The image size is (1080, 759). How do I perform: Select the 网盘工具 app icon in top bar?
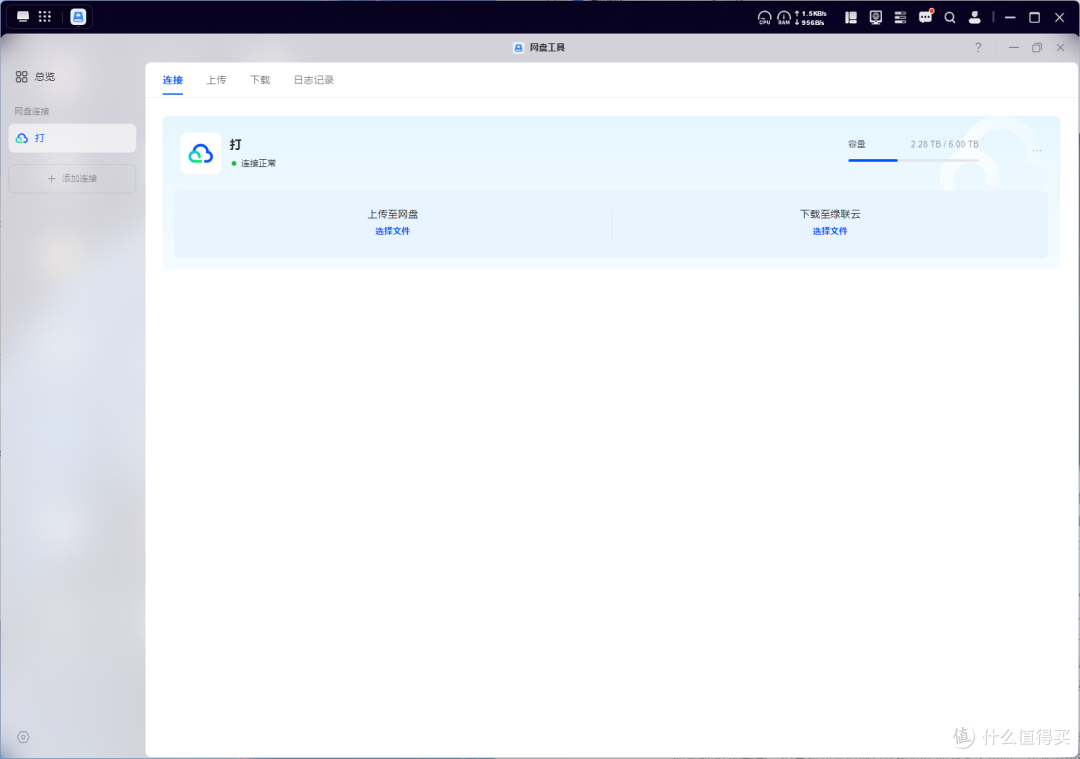coord(78,17)
